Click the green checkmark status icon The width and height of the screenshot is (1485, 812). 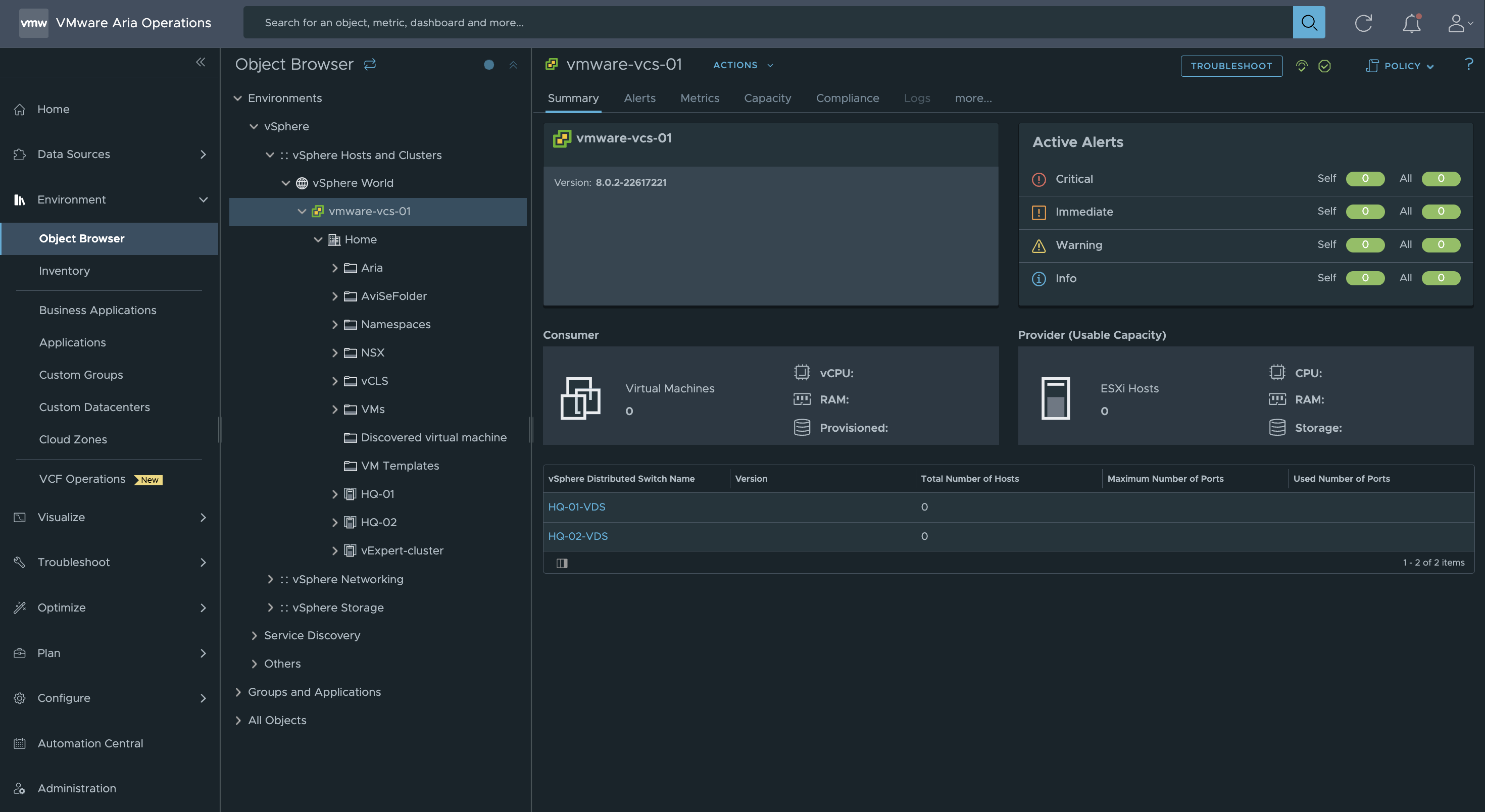[x=1324, y=66]
